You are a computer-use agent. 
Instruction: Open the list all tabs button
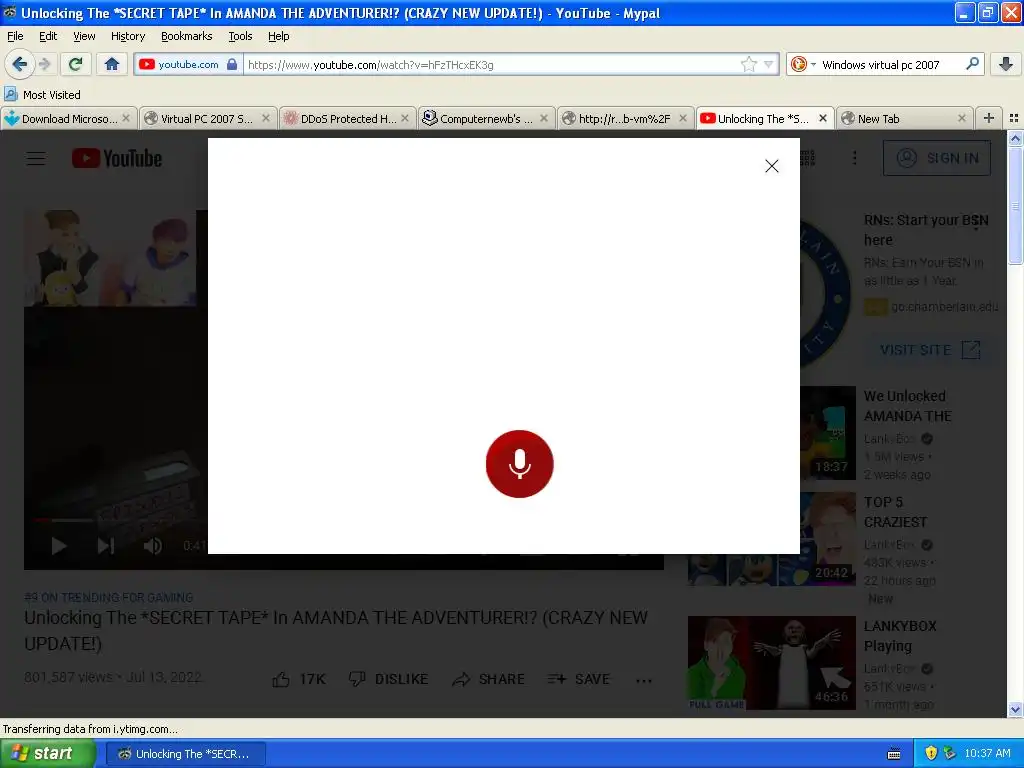pos(1014,118)
